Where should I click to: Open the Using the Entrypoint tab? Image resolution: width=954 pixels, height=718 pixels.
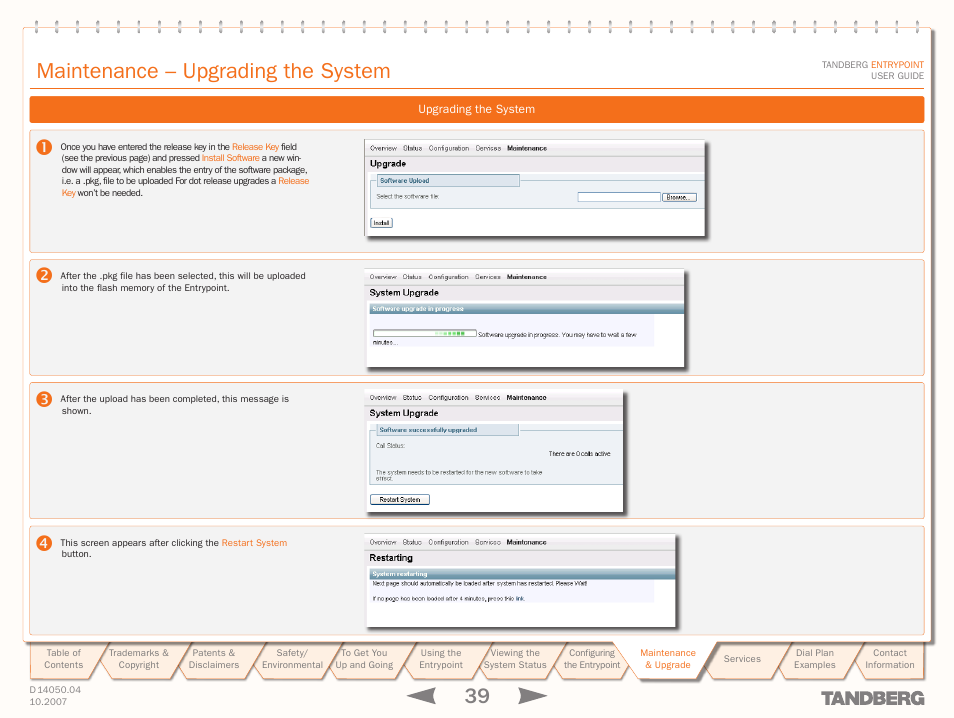[440, 659]
